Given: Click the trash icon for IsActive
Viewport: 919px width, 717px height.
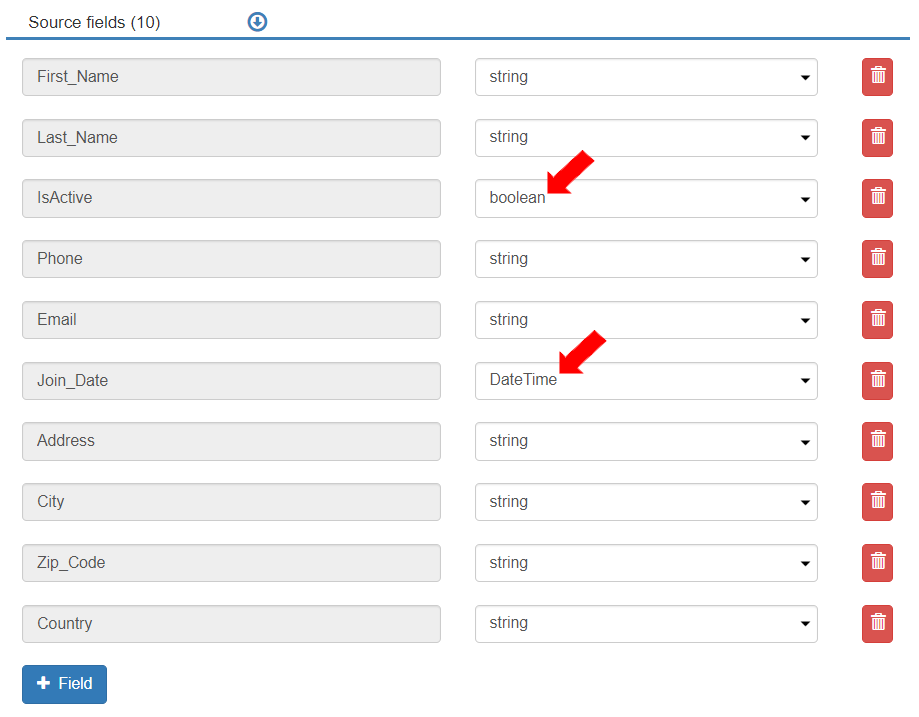Looking at the screenshot, I should tap(877, 198).
